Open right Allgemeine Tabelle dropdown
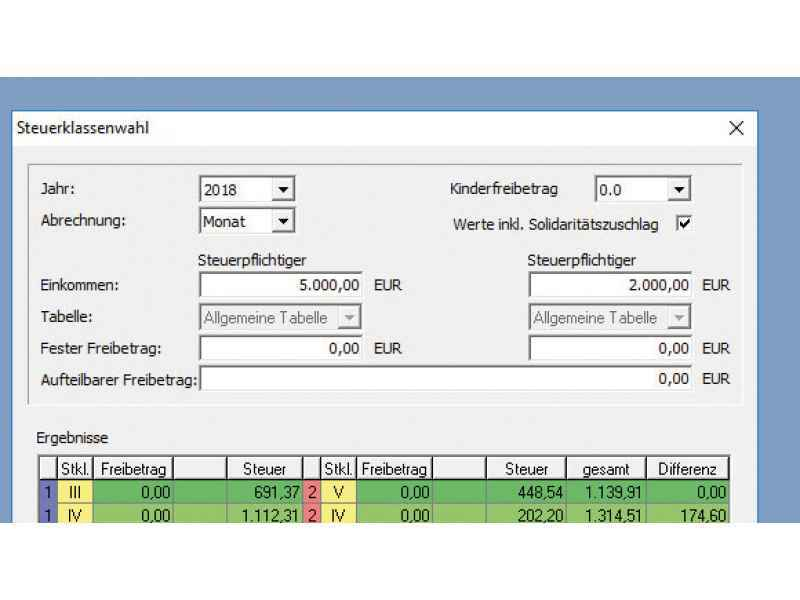Image resolution: width=800 pixels, height=600 pixels. click(x=679, y=318)
